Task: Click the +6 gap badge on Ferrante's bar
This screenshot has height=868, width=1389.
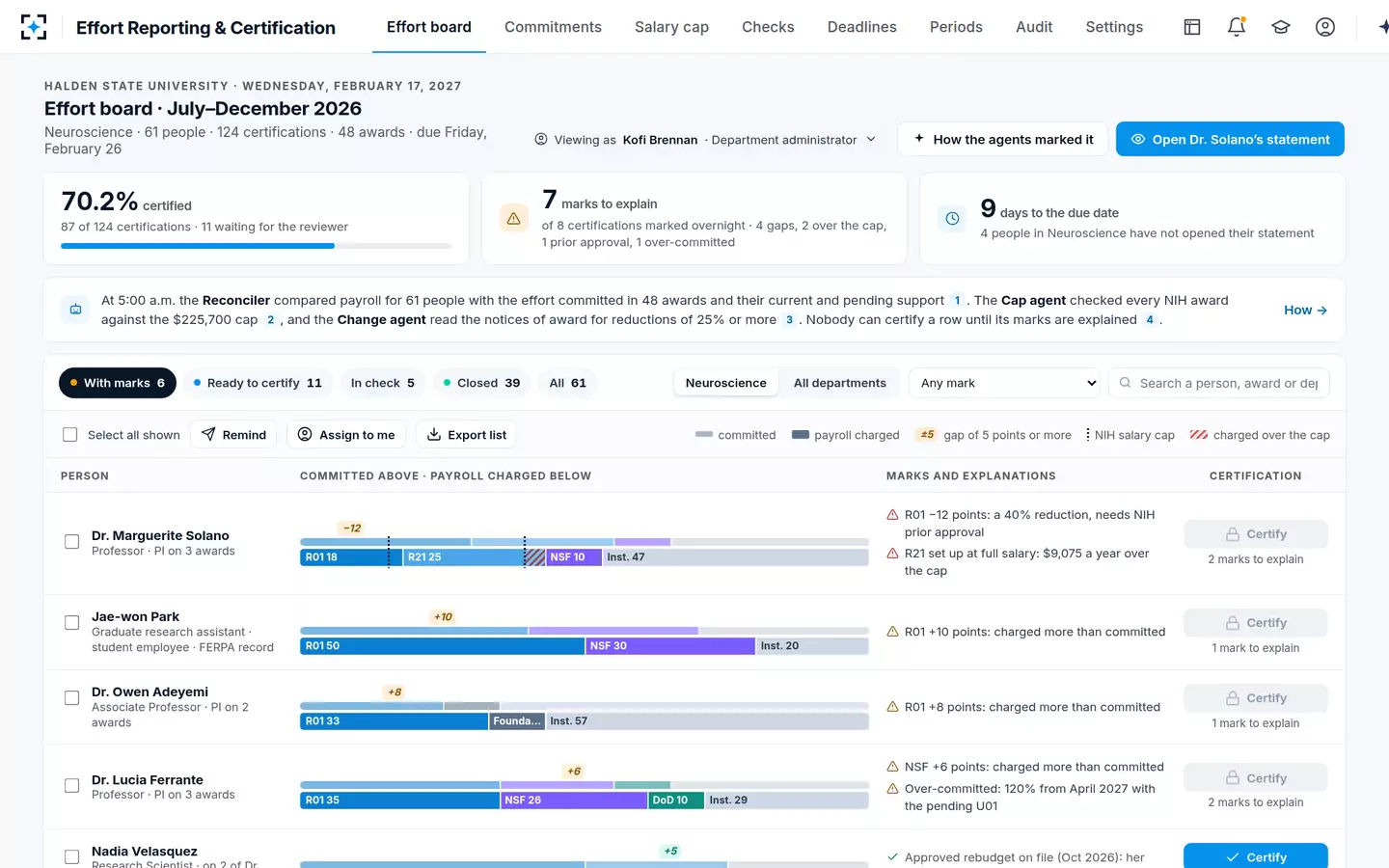Action: (574, 771)
